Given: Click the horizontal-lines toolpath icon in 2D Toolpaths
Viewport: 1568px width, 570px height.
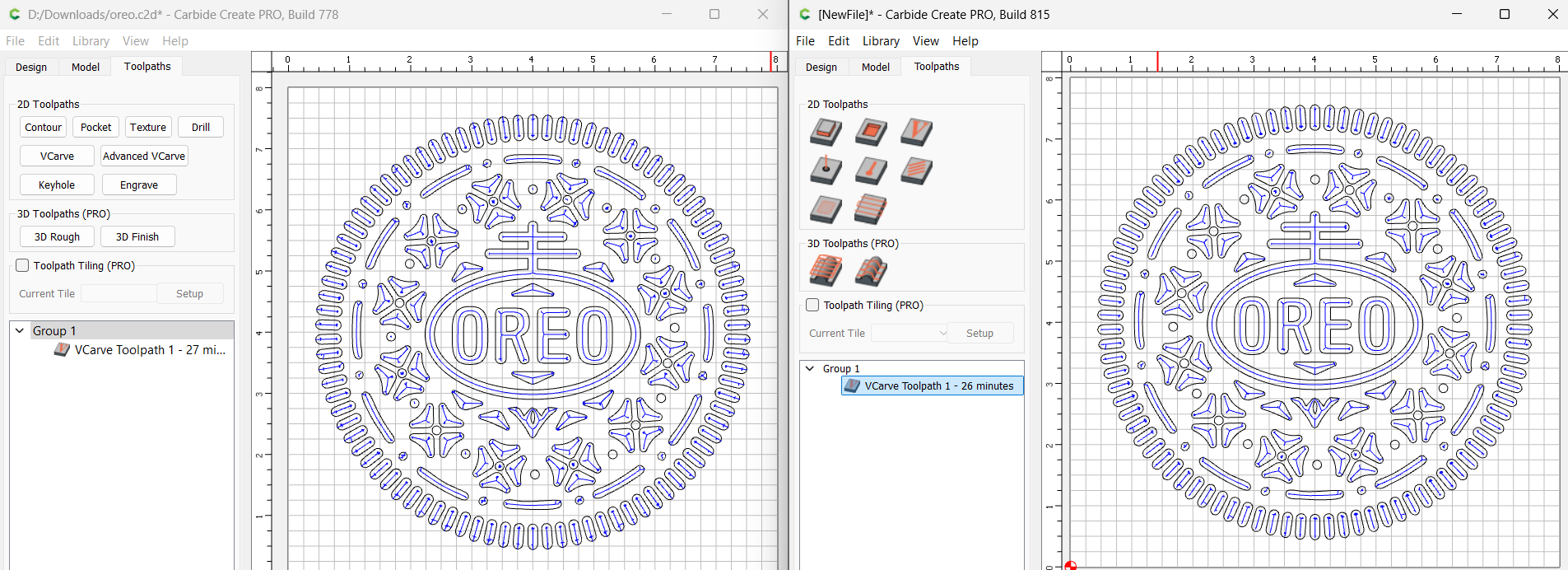Looking at the screenshot, I should (871, 209).
